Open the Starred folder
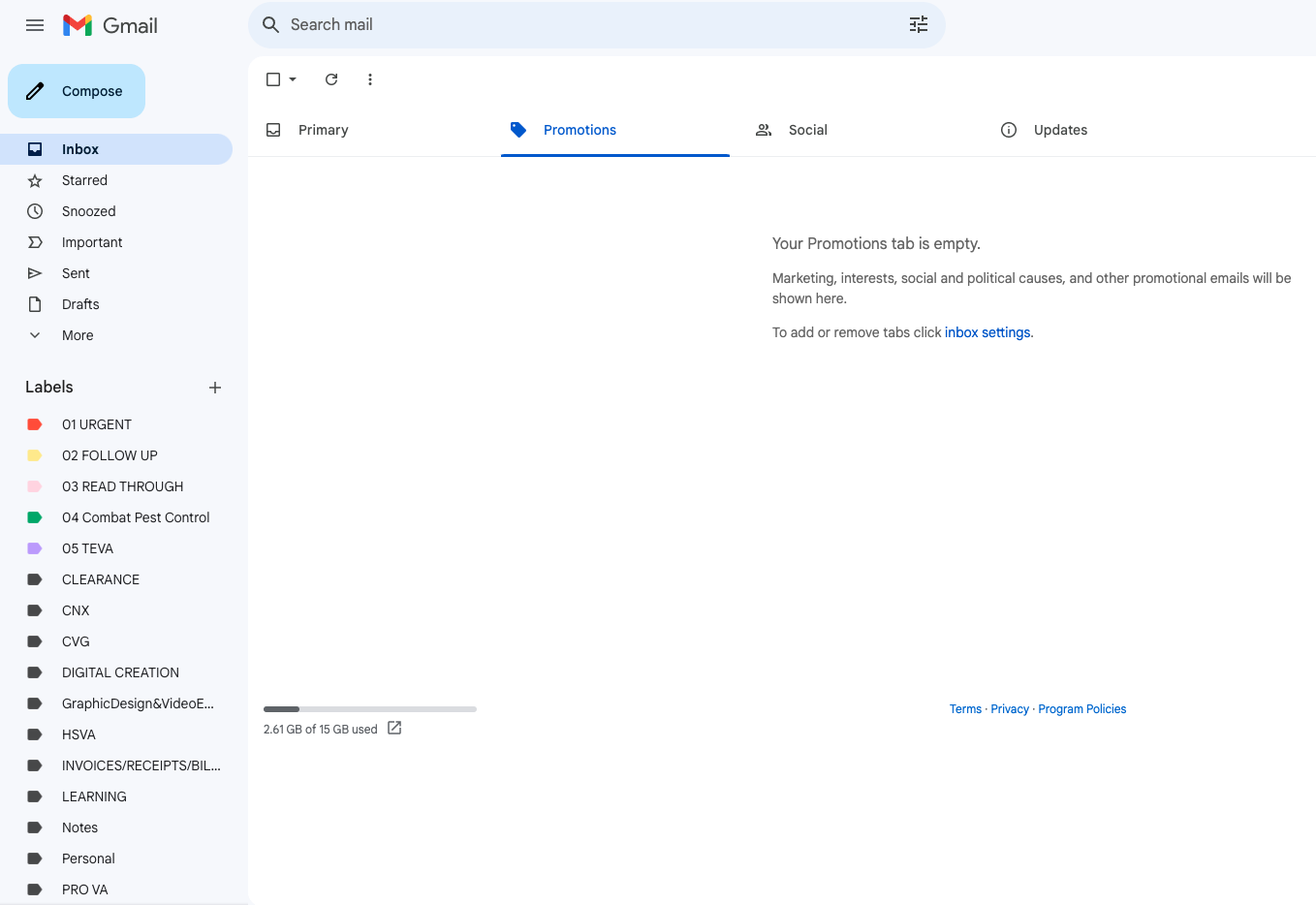The image size is (1316, 905). tap(84, 180)
